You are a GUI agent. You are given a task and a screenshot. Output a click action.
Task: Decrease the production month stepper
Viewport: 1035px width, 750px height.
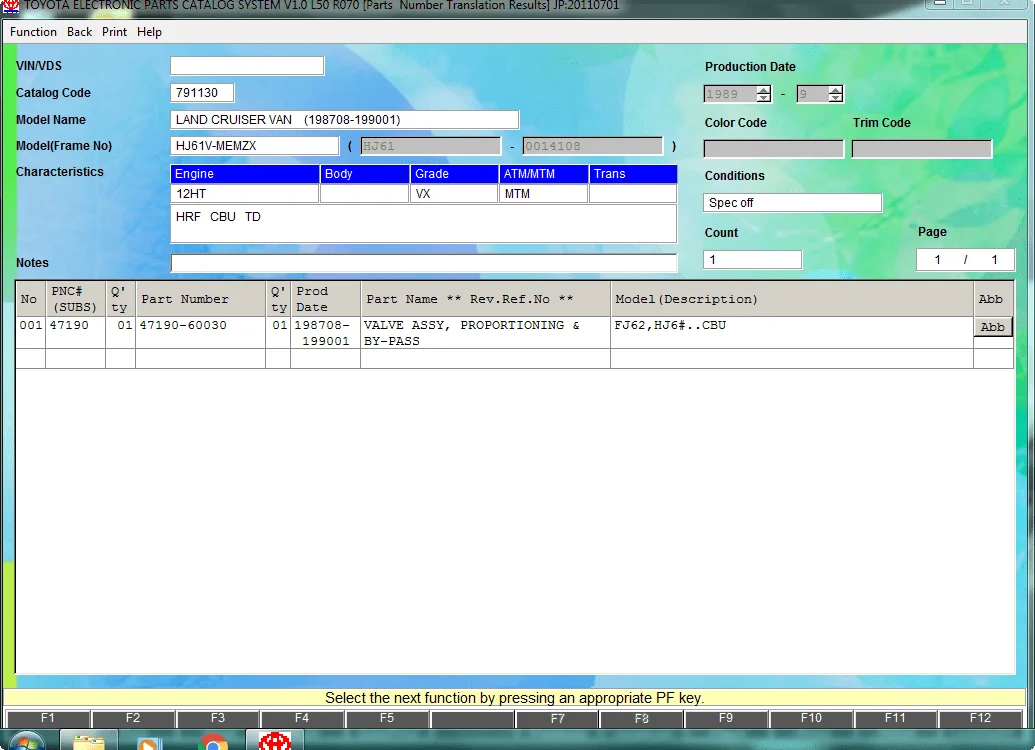point(836,98)
